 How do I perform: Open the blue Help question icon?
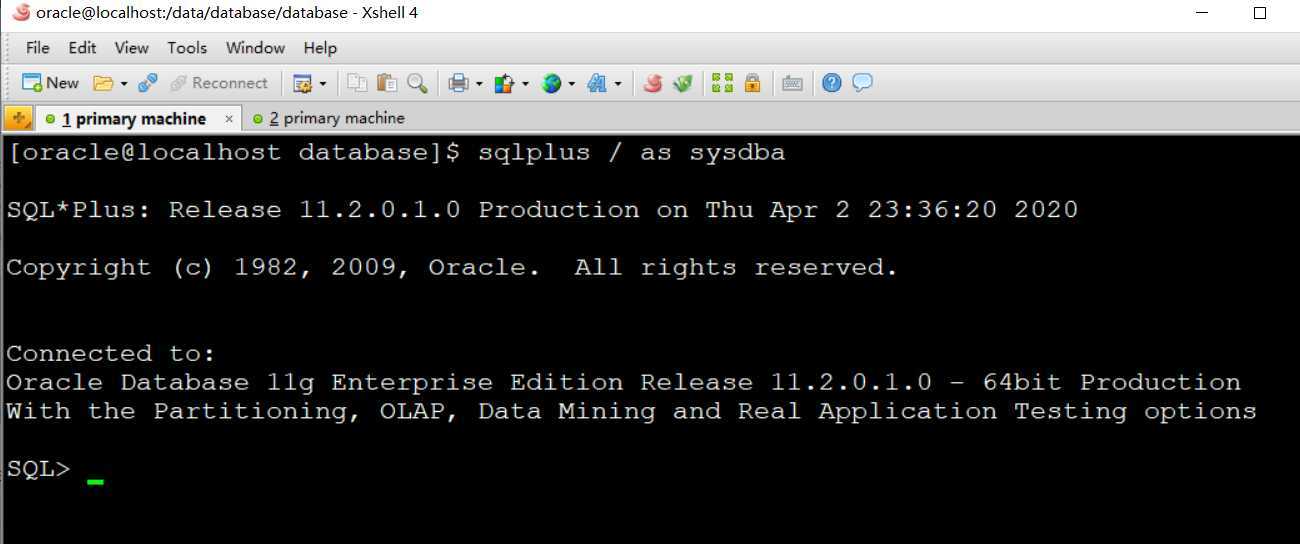click(832, 83)
